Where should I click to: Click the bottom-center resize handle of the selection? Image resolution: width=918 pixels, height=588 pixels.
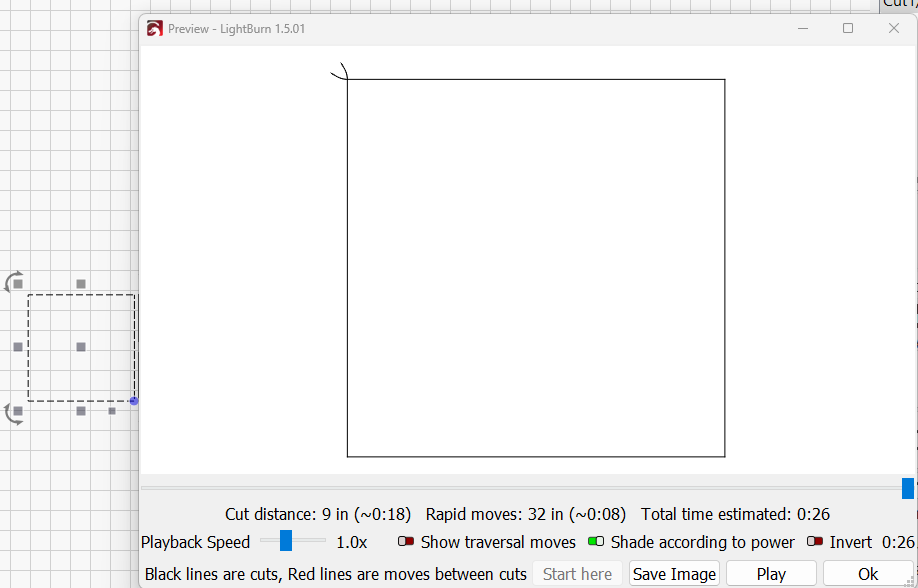(x=81, y=411)
